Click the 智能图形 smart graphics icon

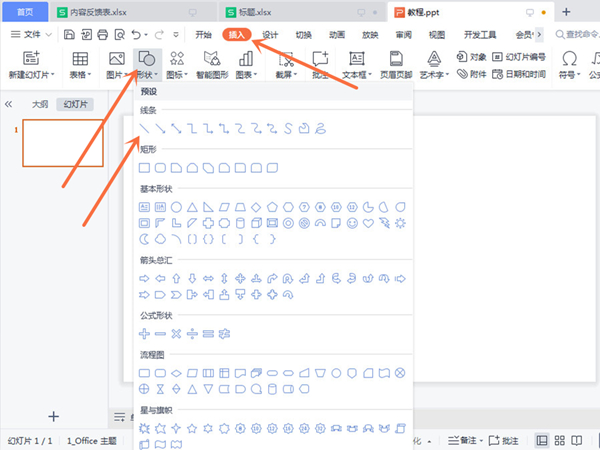(212, 65)
